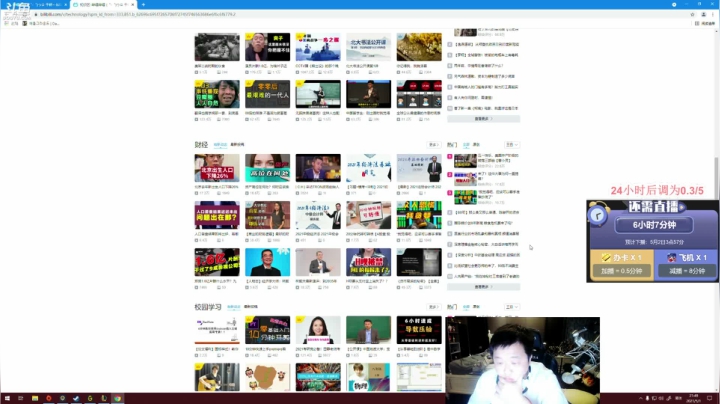This screenshot has height=404, width=720.
Task: Click rank 7 badge in 财经 ranking list
Action: (x=450, y=244)
